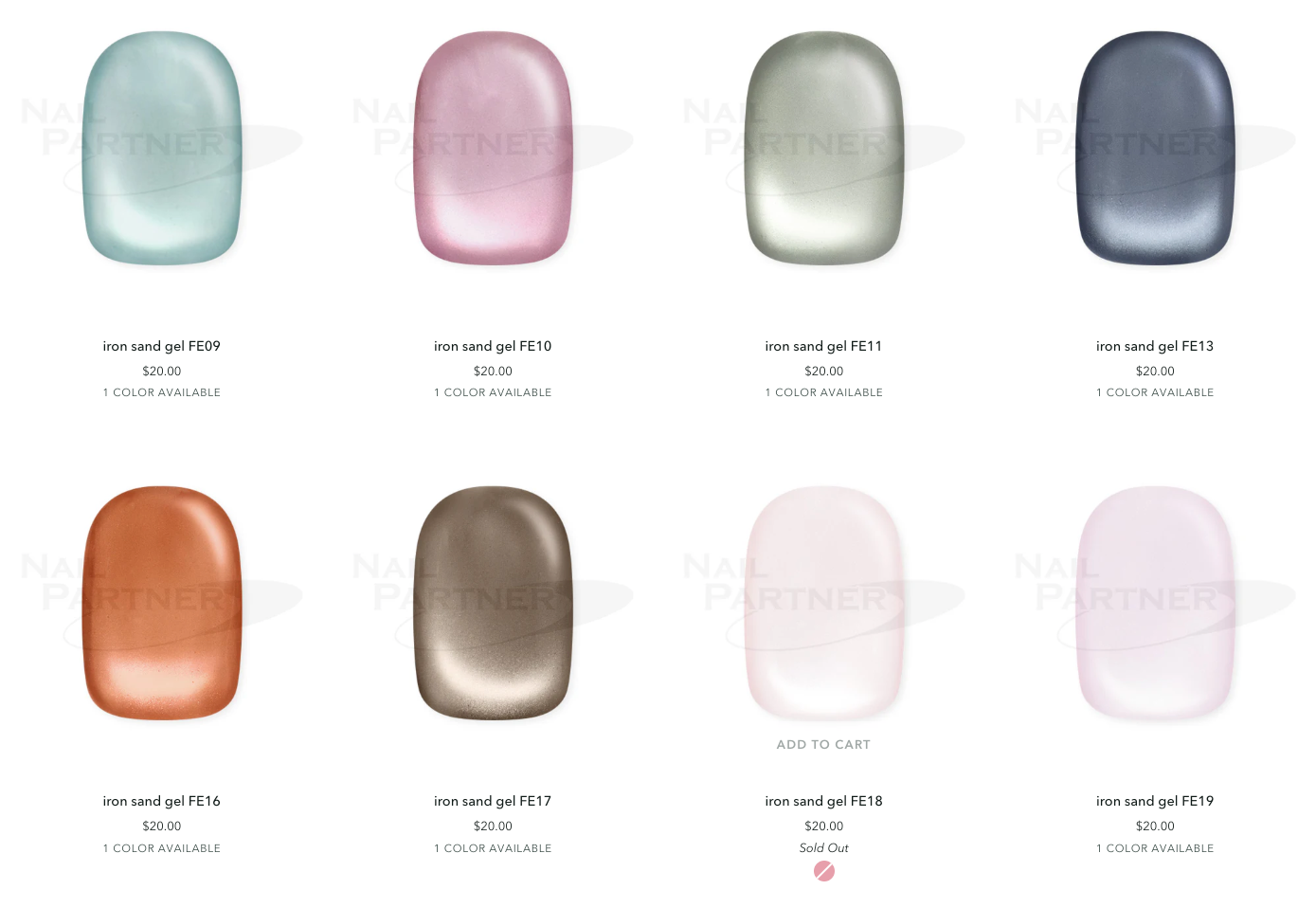The width and height of the screenshot is (1316, 908).
Task: Click the FE18 pale pink nail image
Action: click(824, 603)
